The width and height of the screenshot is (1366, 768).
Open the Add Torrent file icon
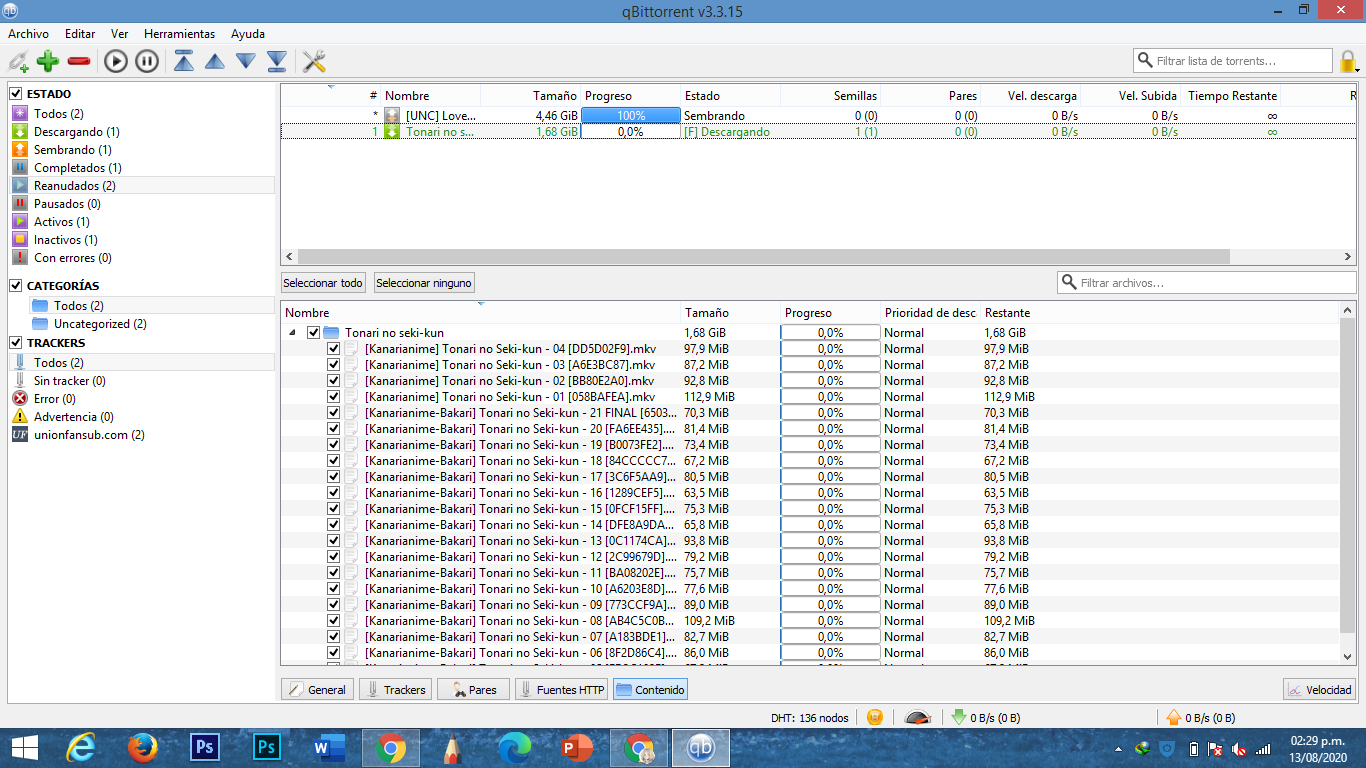coord(47,61)
